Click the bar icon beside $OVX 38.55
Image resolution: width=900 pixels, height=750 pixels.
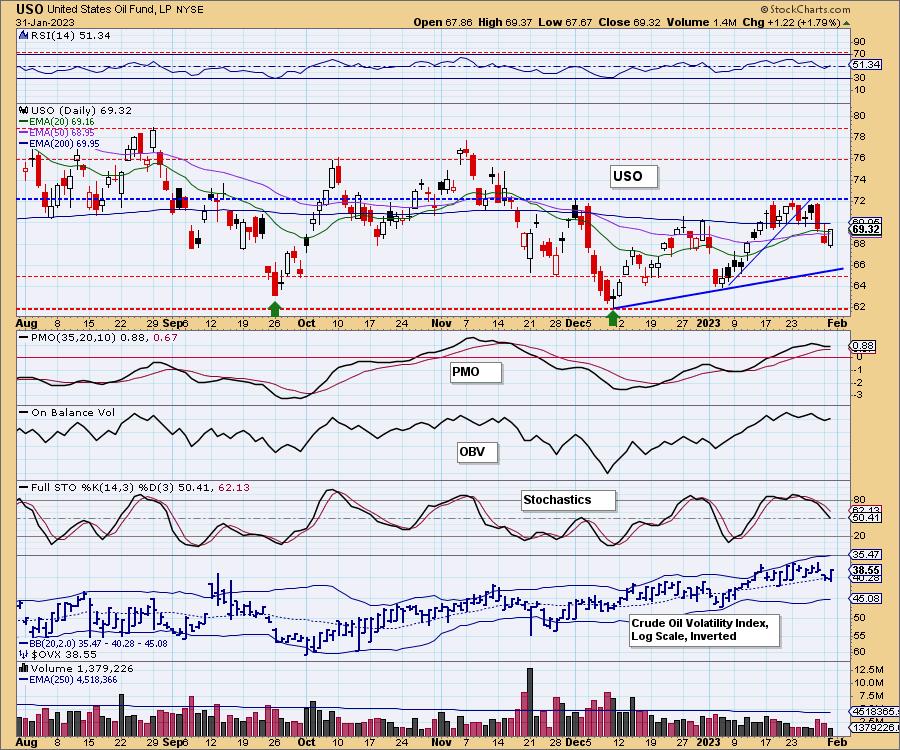click(24, 654)
